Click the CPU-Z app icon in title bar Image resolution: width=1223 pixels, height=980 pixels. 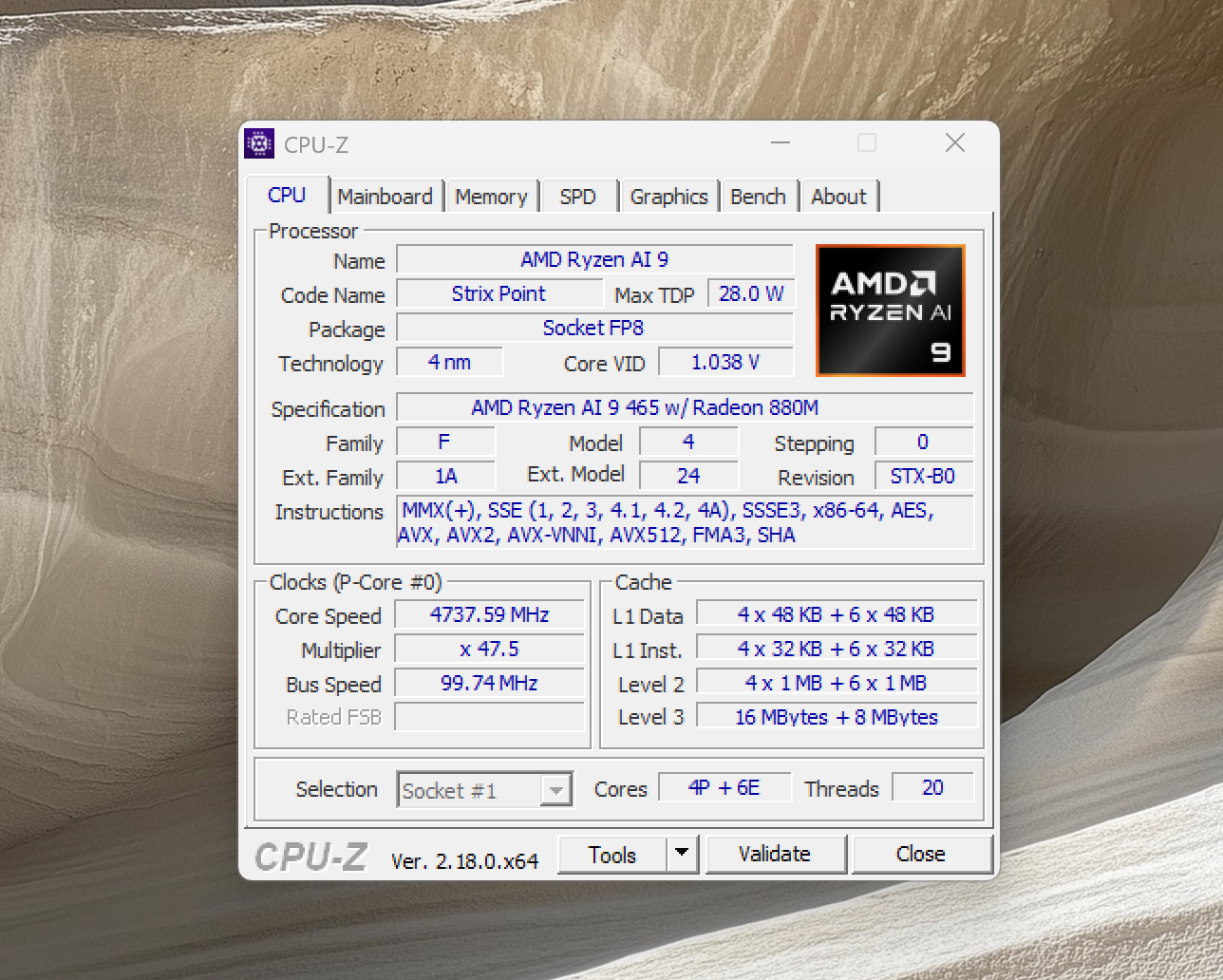point(259,143)
